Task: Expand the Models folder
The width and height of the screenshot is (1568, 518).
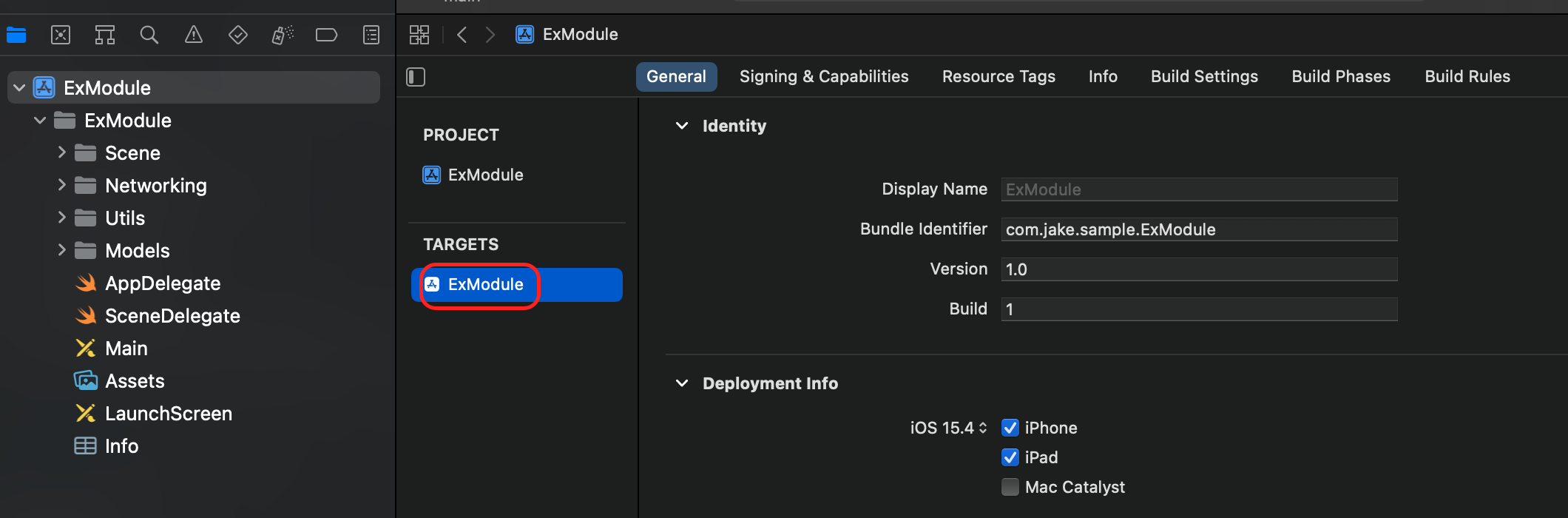Action: (62, 250)
